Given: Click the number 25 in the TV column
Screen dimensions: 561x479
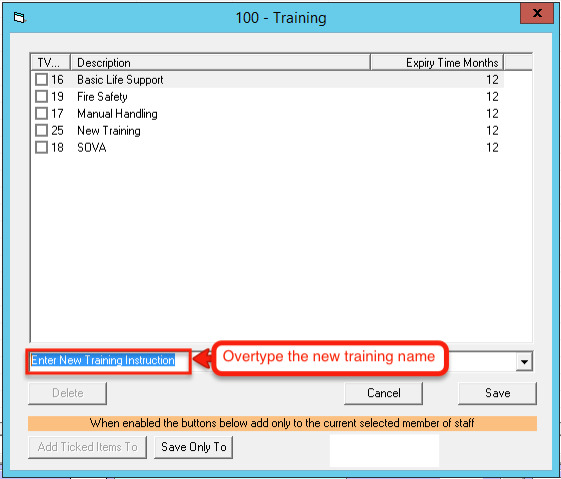Looking at the screenshot, I should 57,130.
